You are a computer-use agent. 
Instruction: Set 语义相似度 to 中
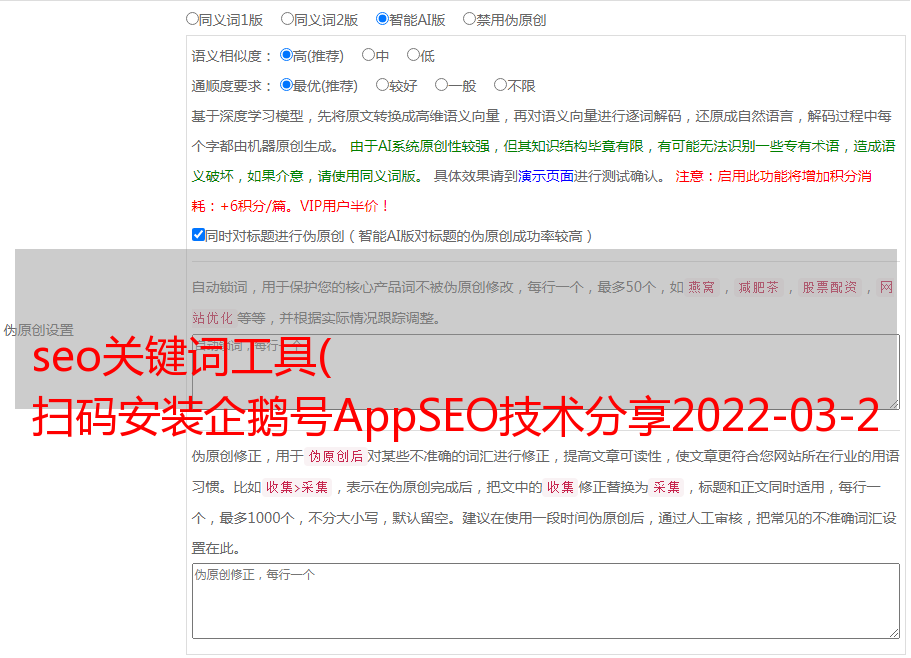[368, 55]
